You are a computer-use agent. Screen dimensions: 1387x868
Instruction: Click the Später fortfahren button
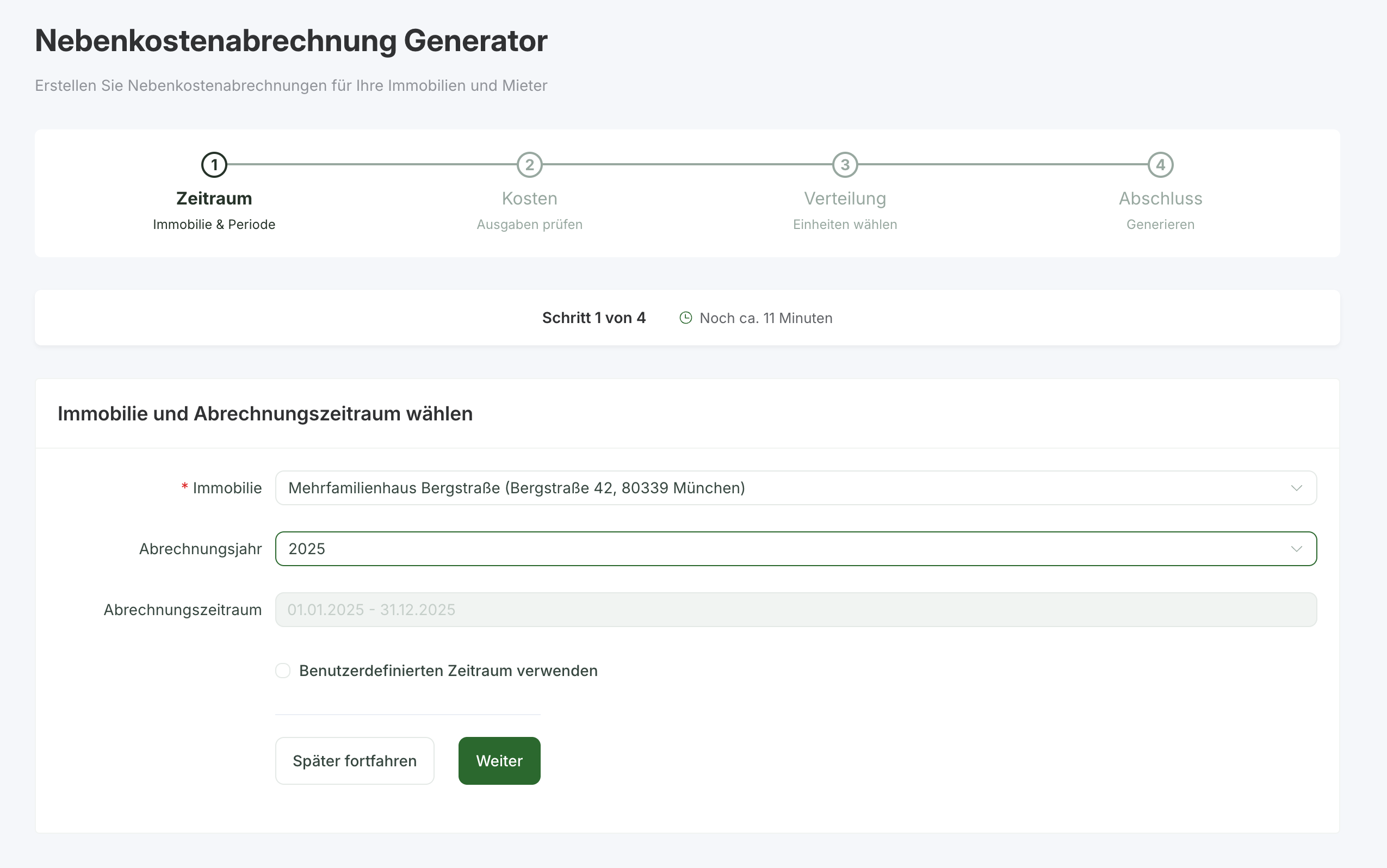tap(355, 761)
